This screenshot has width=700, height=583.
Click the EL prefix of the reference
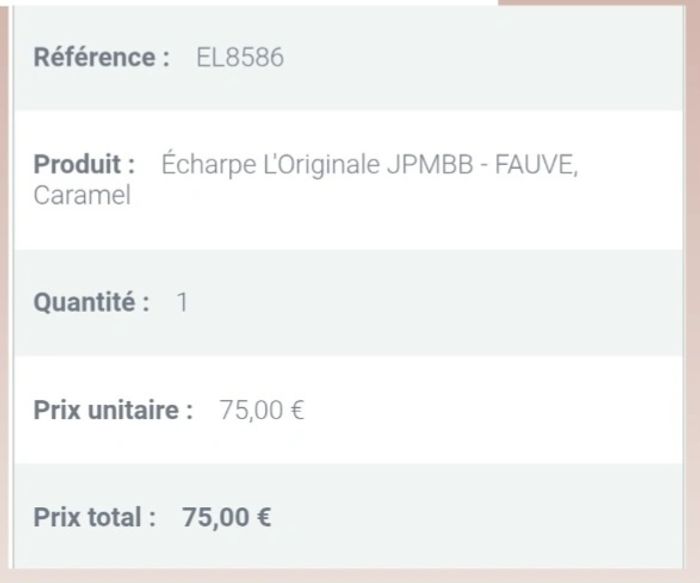(x=211, y=58)
